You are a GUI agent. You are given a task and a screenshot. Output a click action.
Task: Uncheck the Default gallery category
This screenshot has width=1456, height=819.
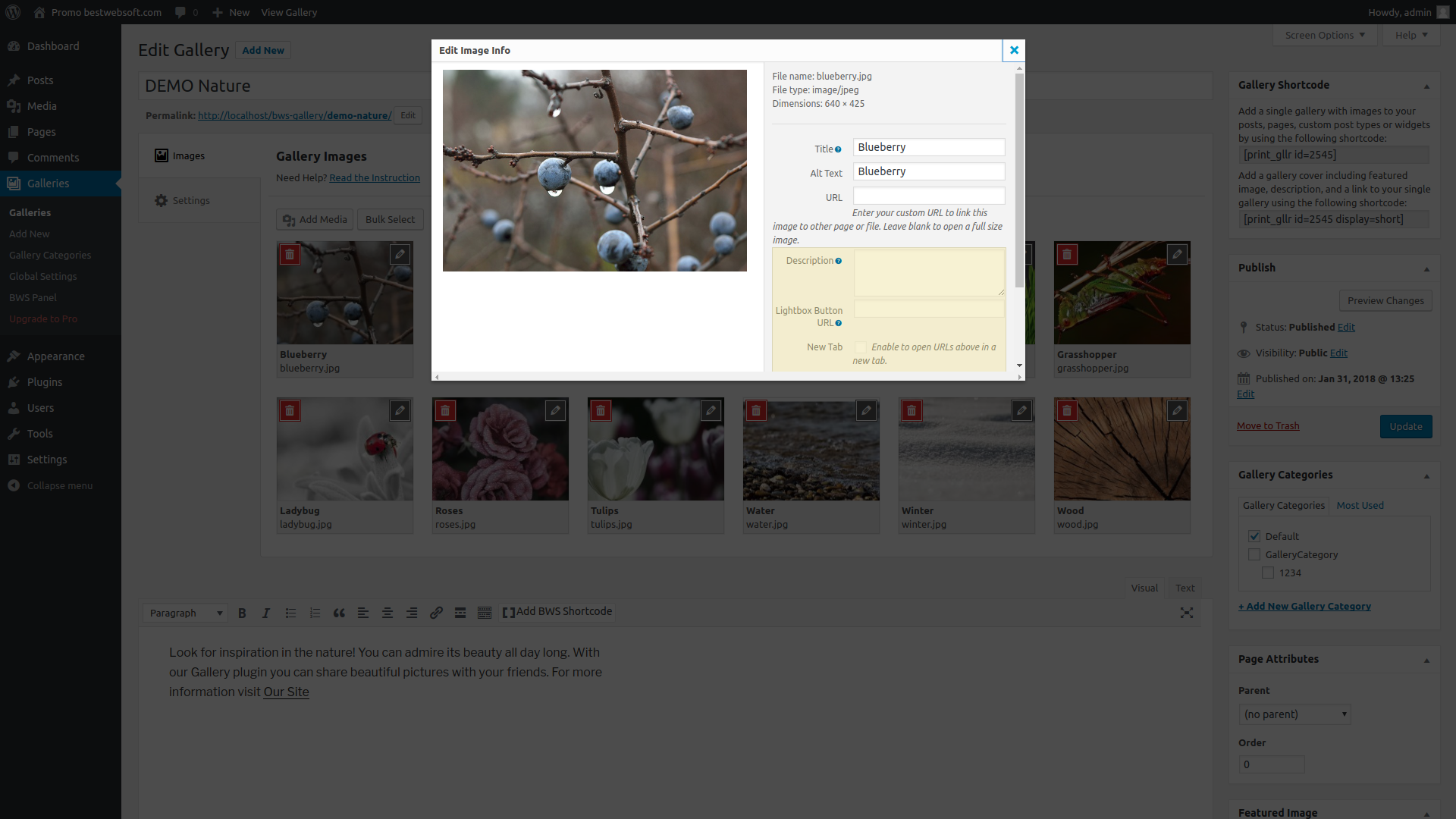1255,535
